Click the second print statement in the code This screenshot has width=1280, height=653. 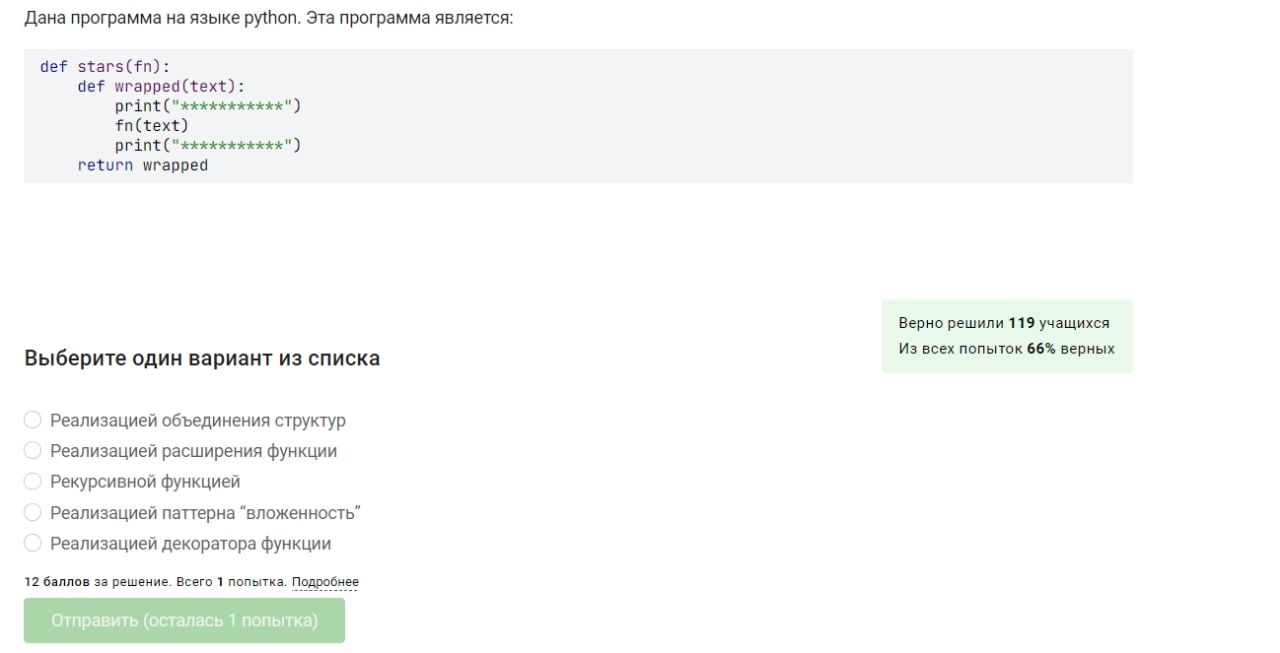(207, 146)
